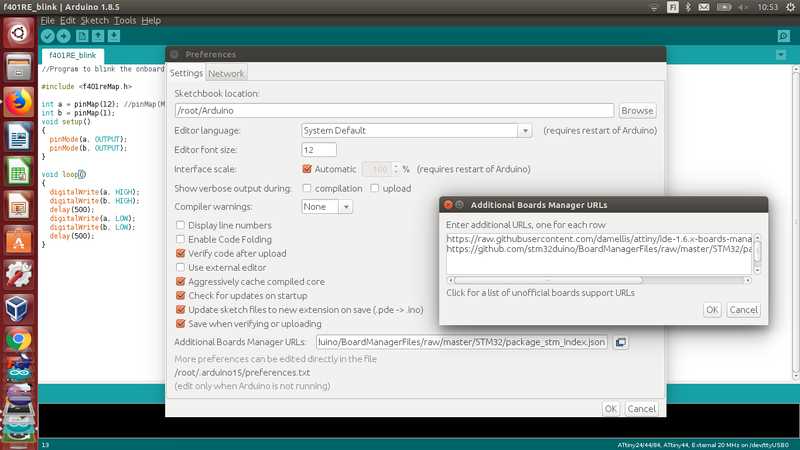Switch to the Network preferences tab
This screenshot has width=800, height=450.
[226, 73]
